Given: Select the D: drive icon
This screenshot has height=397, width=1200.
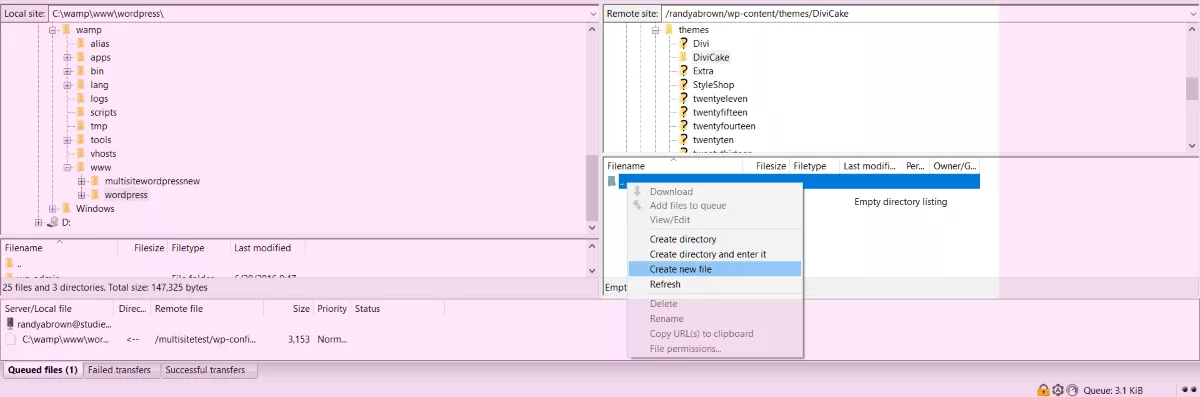Looking at the screenshot, I should [x=53, y=223].
